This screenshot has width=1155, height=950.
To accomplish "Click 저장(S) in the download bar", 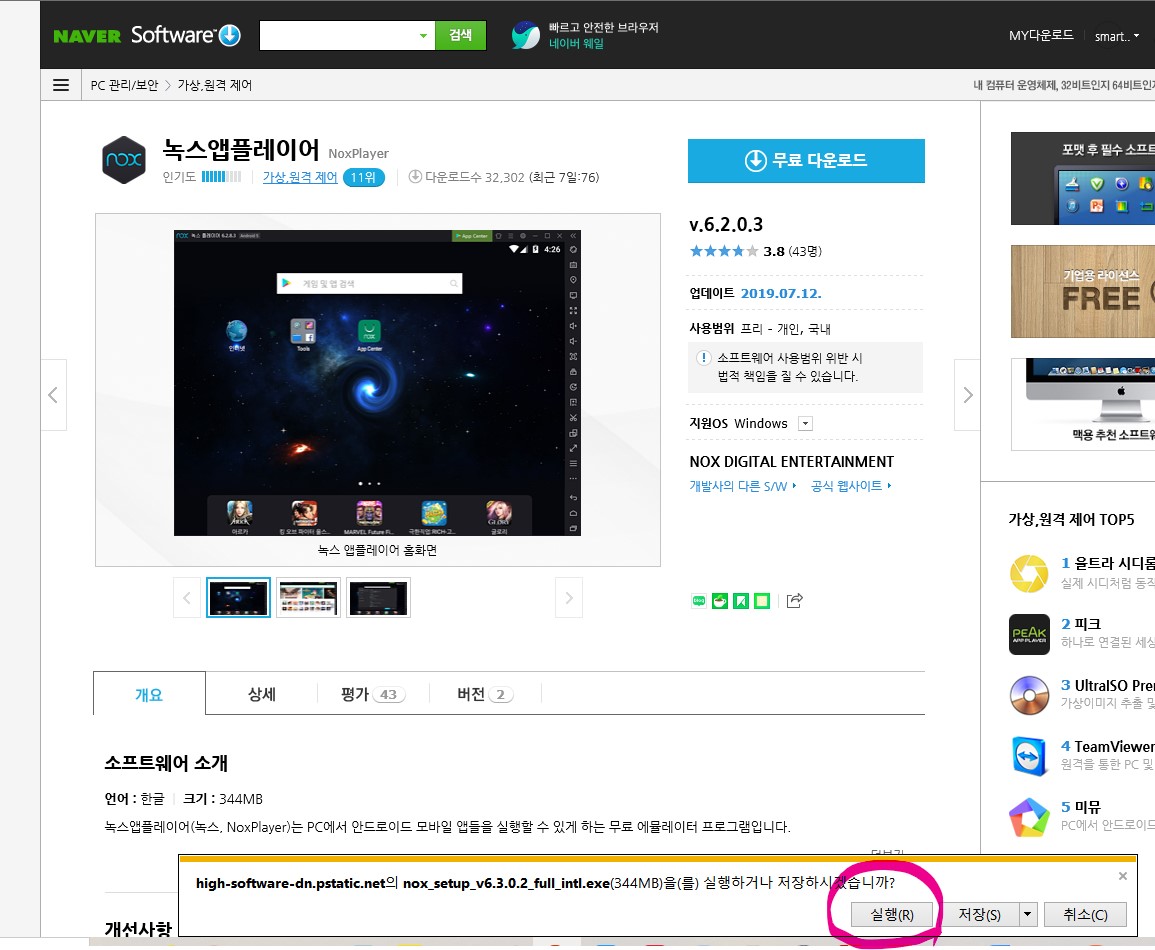I will click(x=980, y=915).
